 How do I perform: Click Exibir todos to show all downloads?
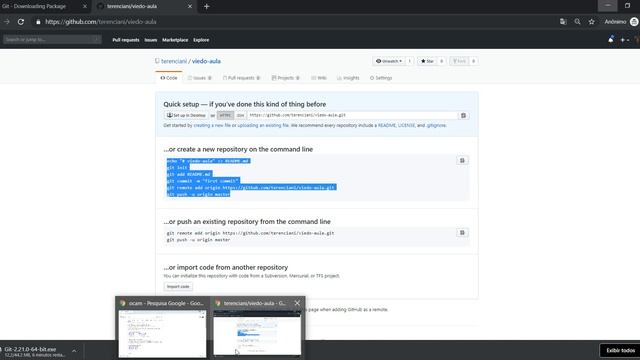point(620,351)
